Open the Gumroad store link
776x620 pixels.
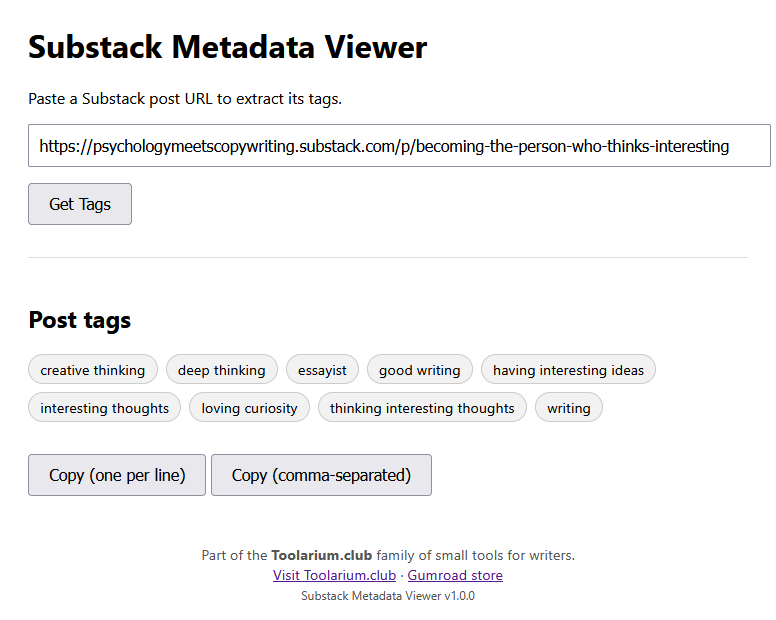coord(455,575)
